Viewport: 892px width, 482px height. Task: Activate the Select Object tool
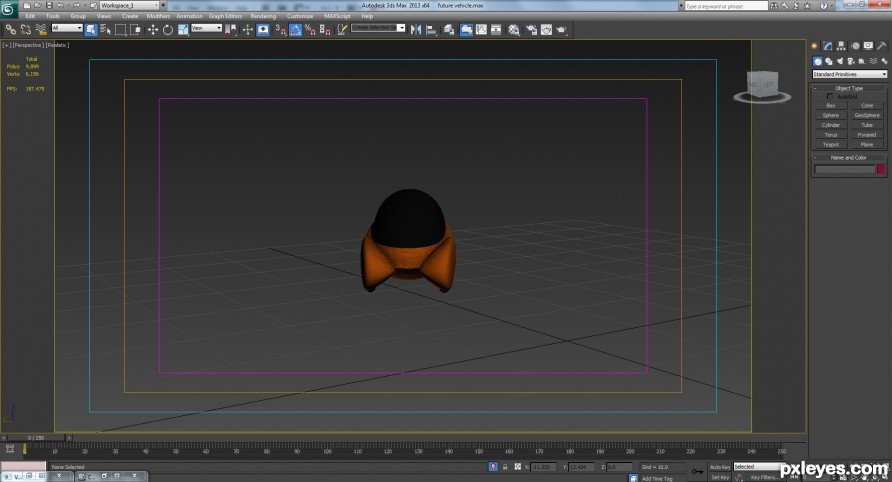(x=91, y=30)
